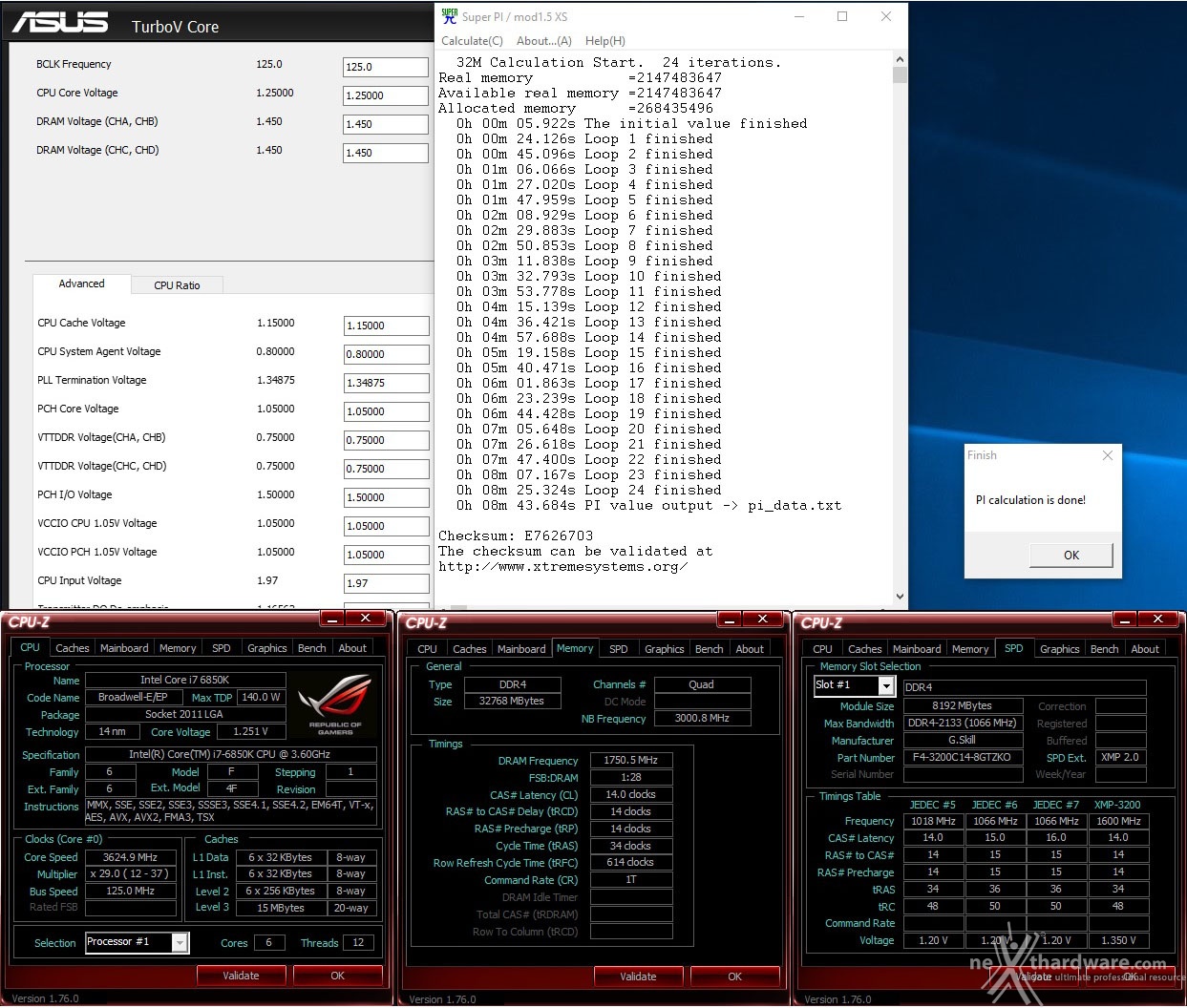Click the xtremesystems.org URL in Super PI output
Viewport: 1187px width, 1008px height.
[x=562, y=567]
